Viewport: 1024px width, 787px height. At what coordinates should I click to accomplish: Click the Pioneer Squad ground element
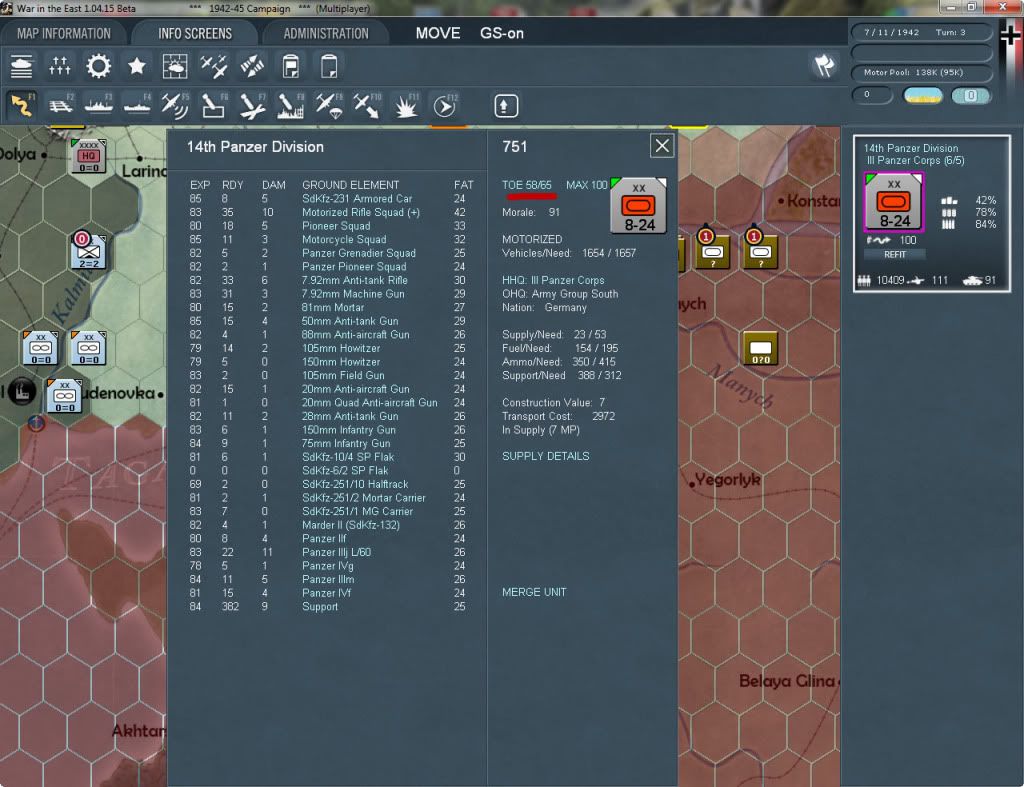point(336,226)
